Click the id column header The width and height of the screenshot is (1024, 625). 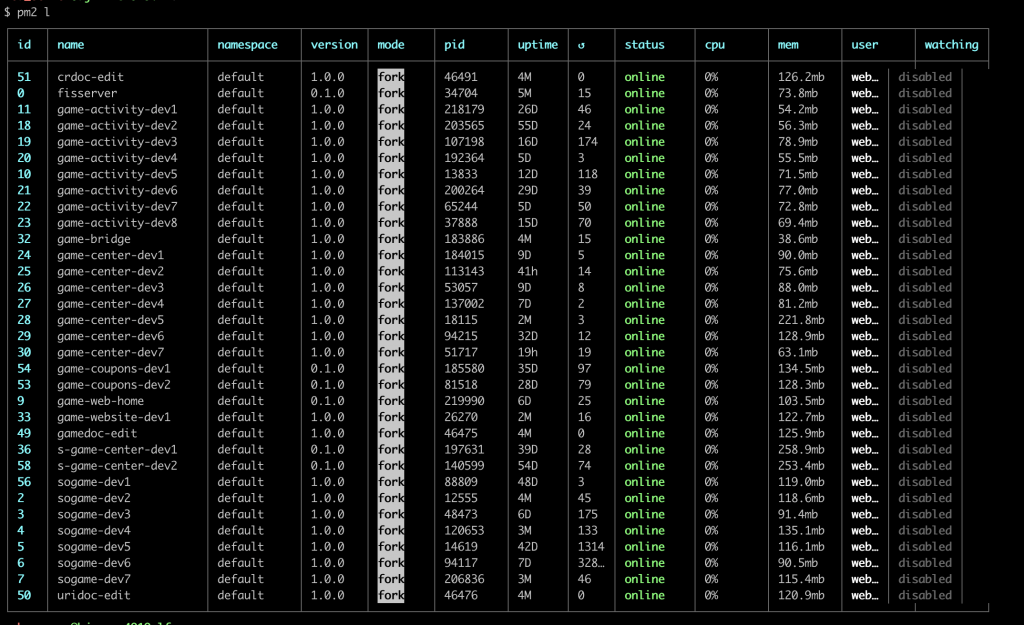(22, 44)
